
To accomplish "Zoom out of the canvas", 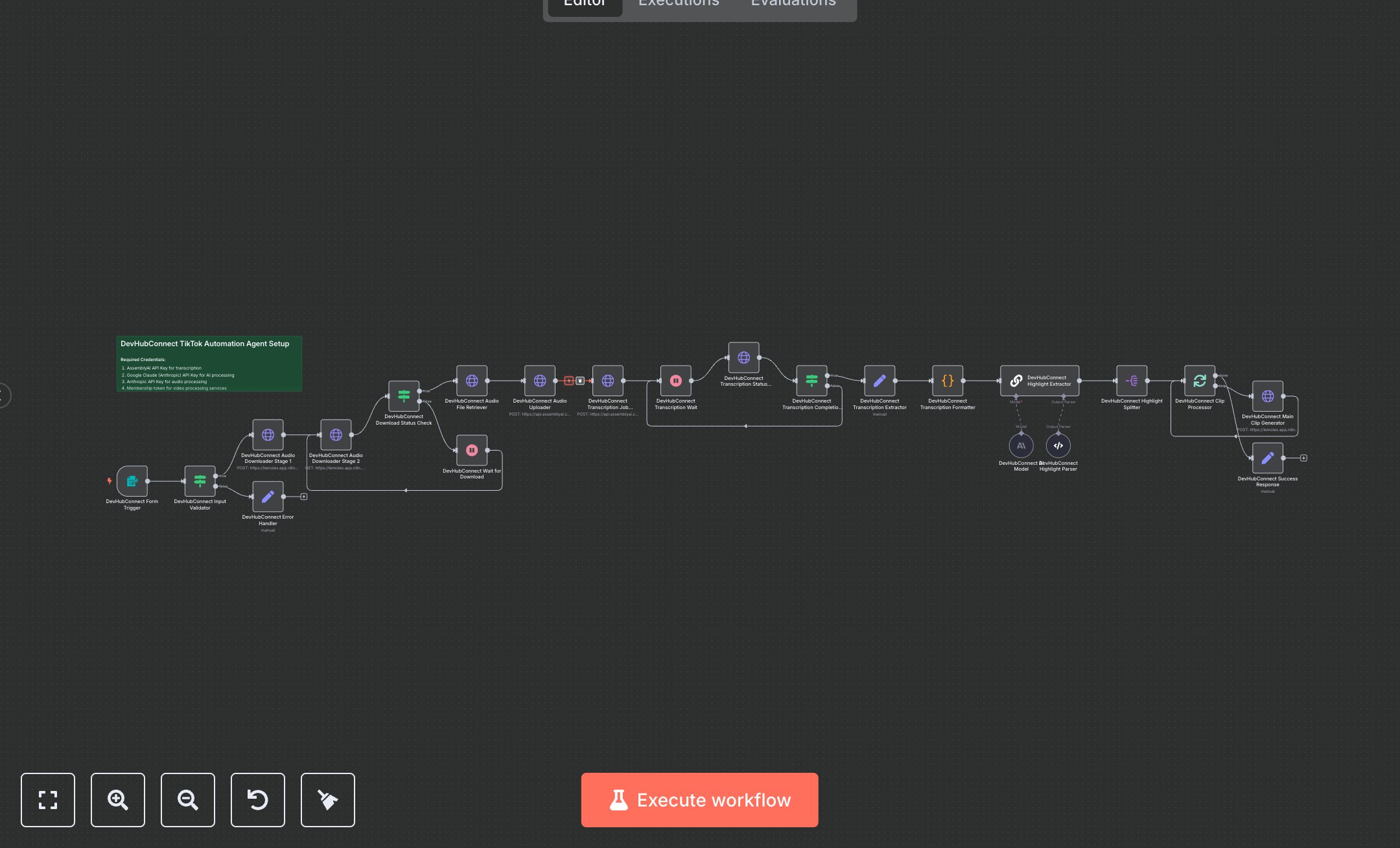I will pos(188,799).
